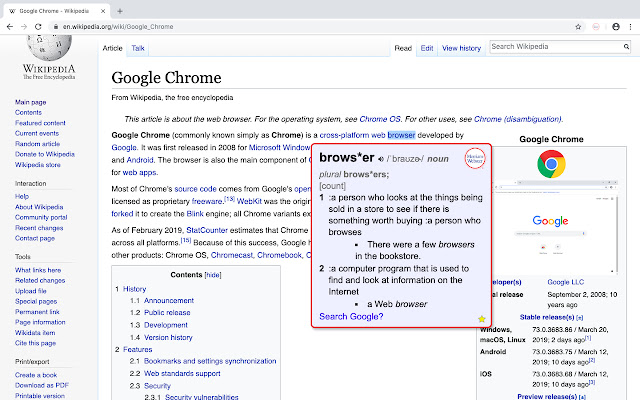The width and height of the screenshot is (640, 400).
Task: Open the Chrome screenshot thumbnail in infobox
Action: click(x=554, y=227)
